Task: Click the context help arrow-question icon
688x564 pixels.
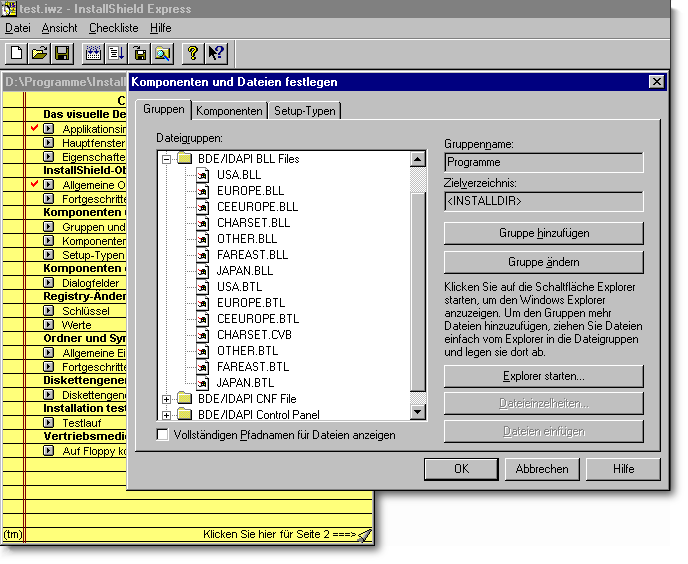Action: (x=216, y=53)
